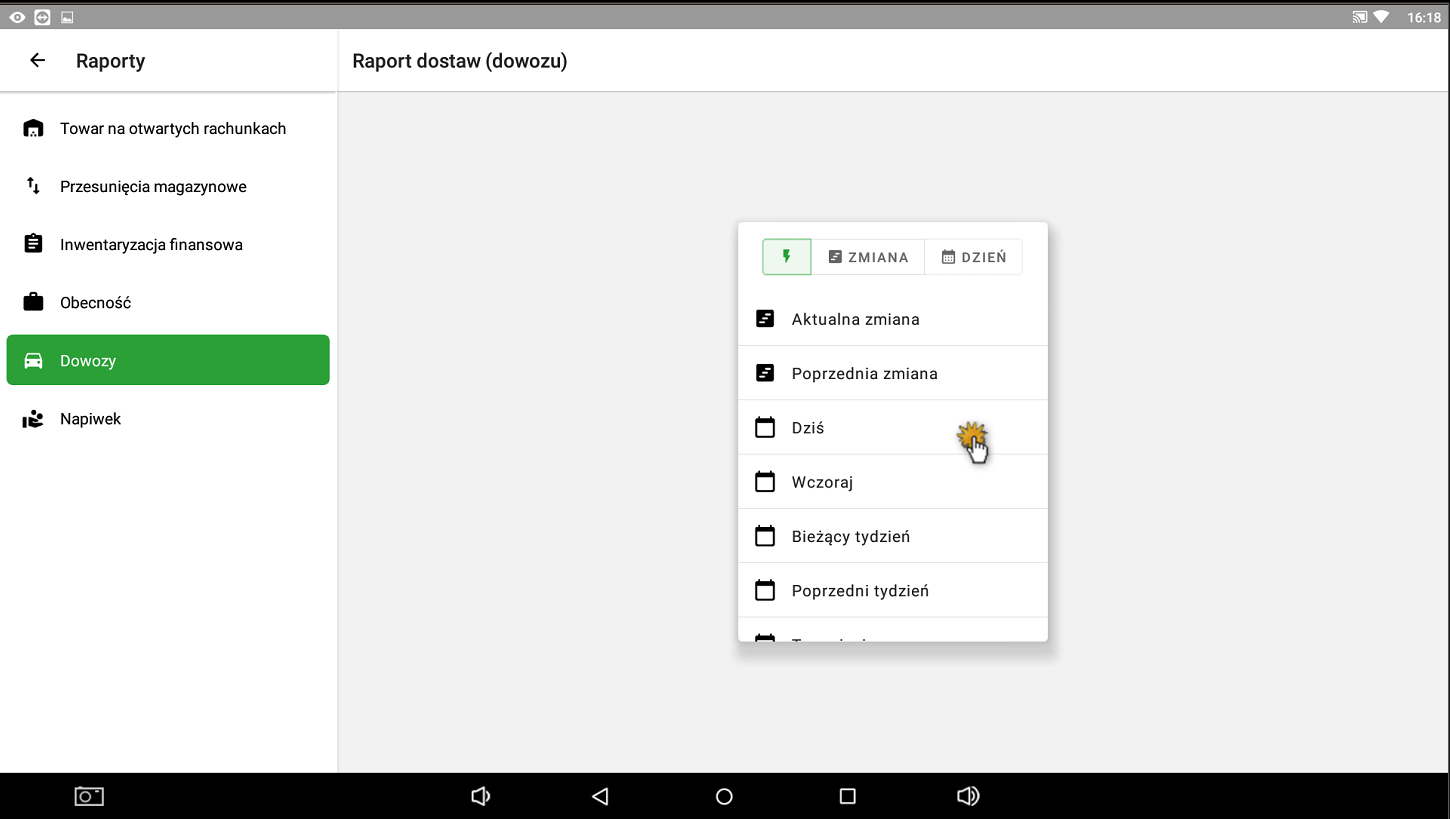Click the Obecność briefcase icon
The width and height of the screenshot is (1450, 819).
tap(33, 302)
